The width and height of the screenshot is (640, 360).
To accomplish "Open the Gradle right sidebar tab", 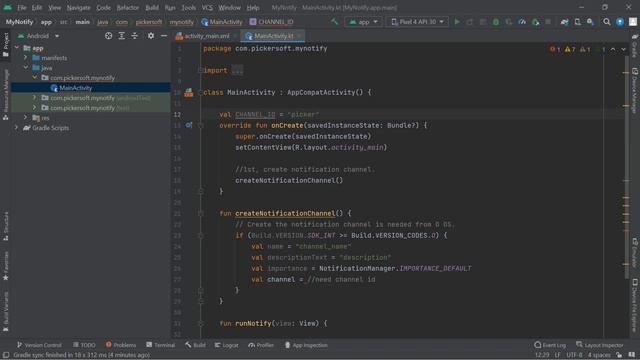I will pyautogui.click(x=635, y=46).
